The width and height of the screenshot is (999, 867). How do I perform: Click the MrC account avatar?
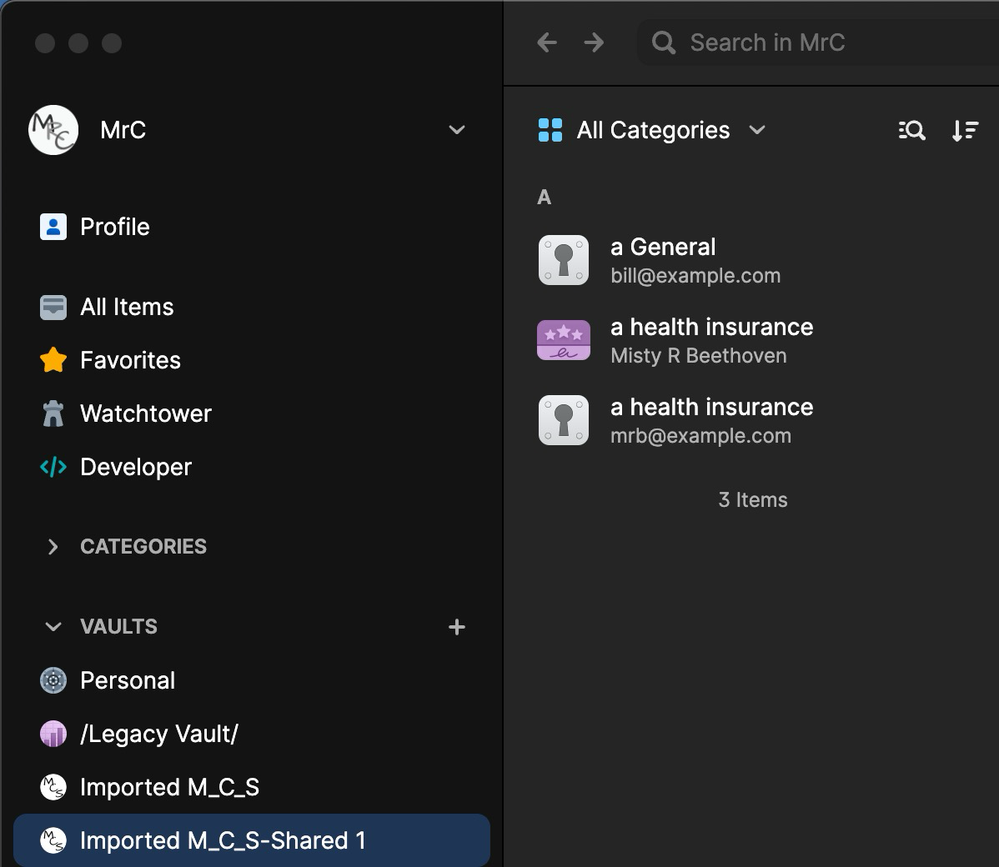click(x=53, y=130)
